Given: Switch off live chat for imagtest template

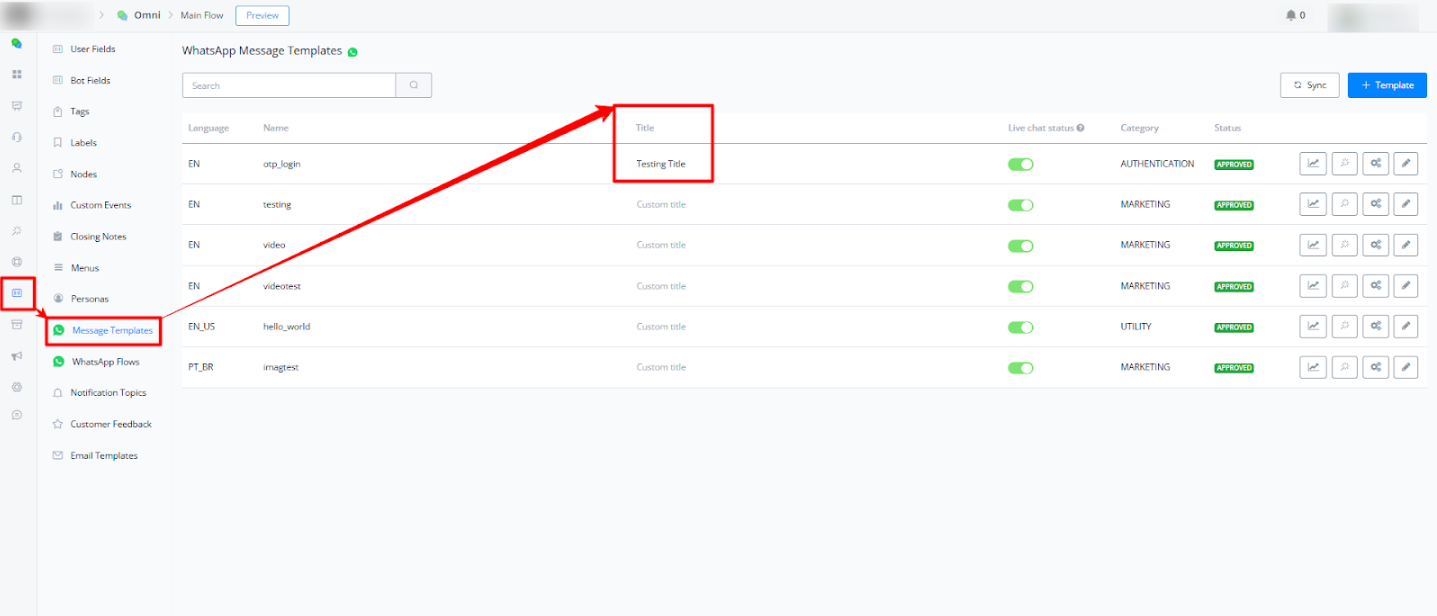Looking at the screenshot, I should point(1020,368).
